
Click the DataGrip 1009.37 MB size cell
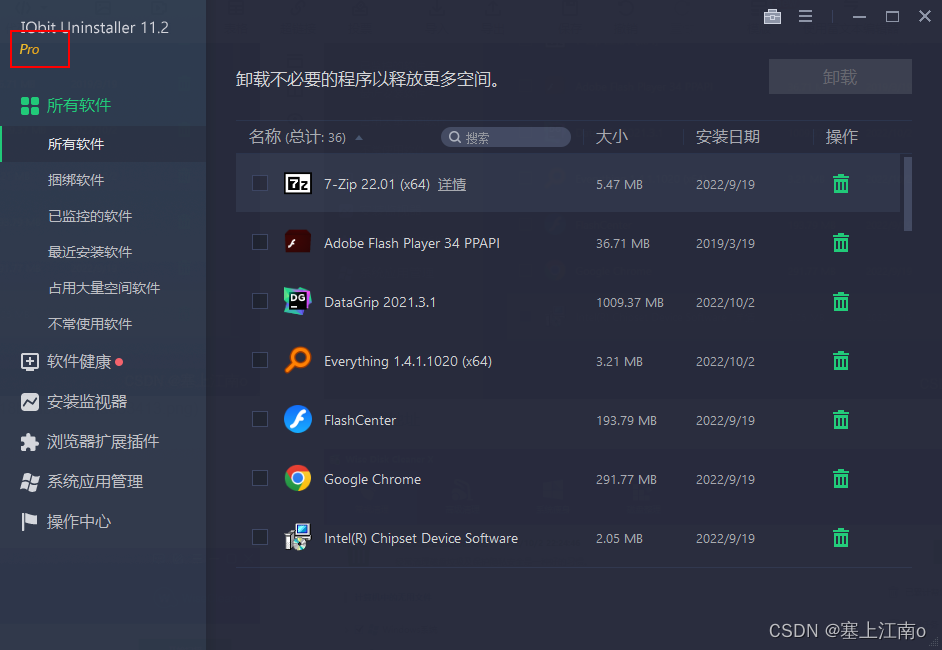coord(630,303)
